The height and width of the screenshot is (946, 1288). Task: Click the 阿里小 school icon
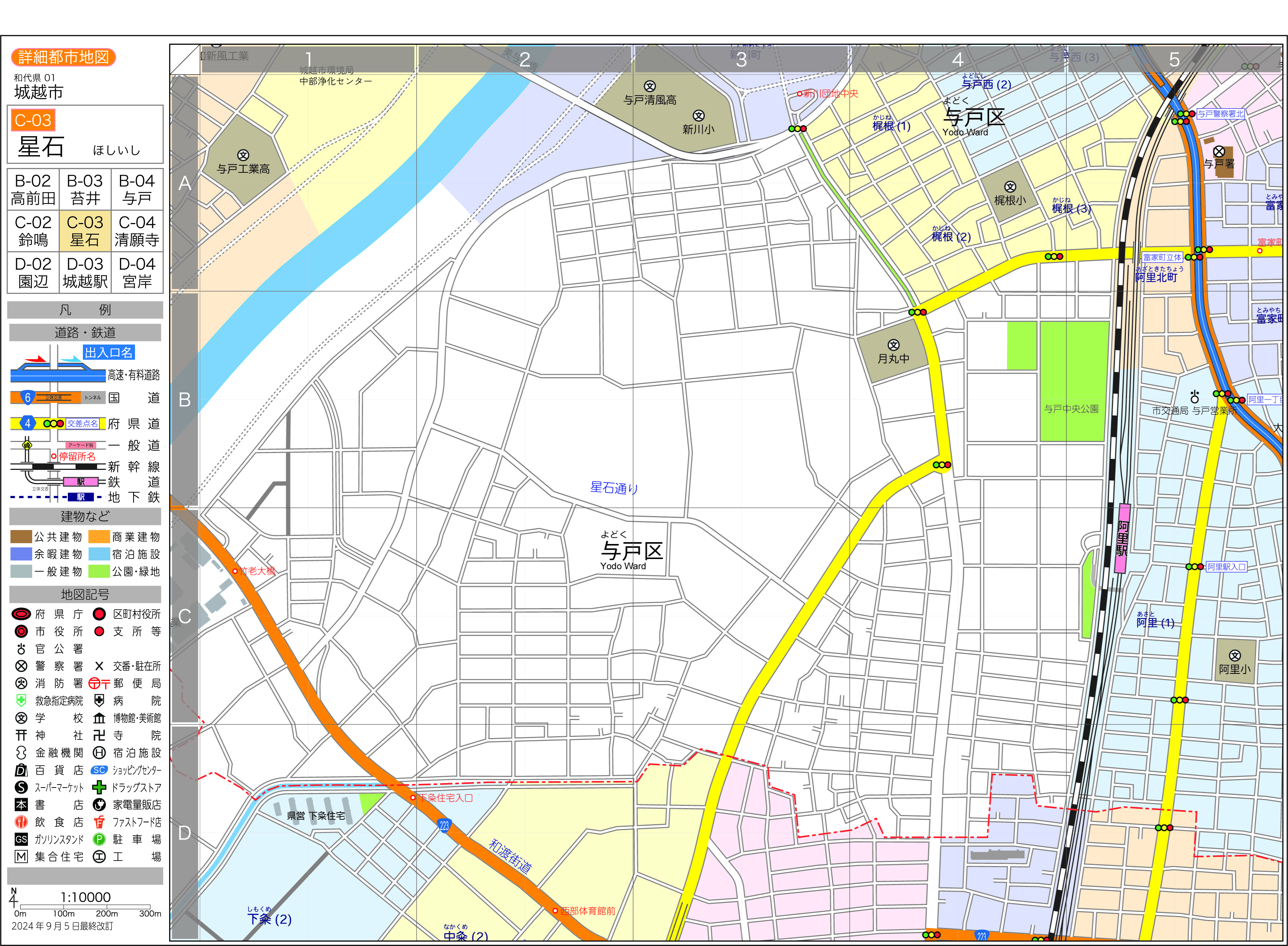point(1235,656)
